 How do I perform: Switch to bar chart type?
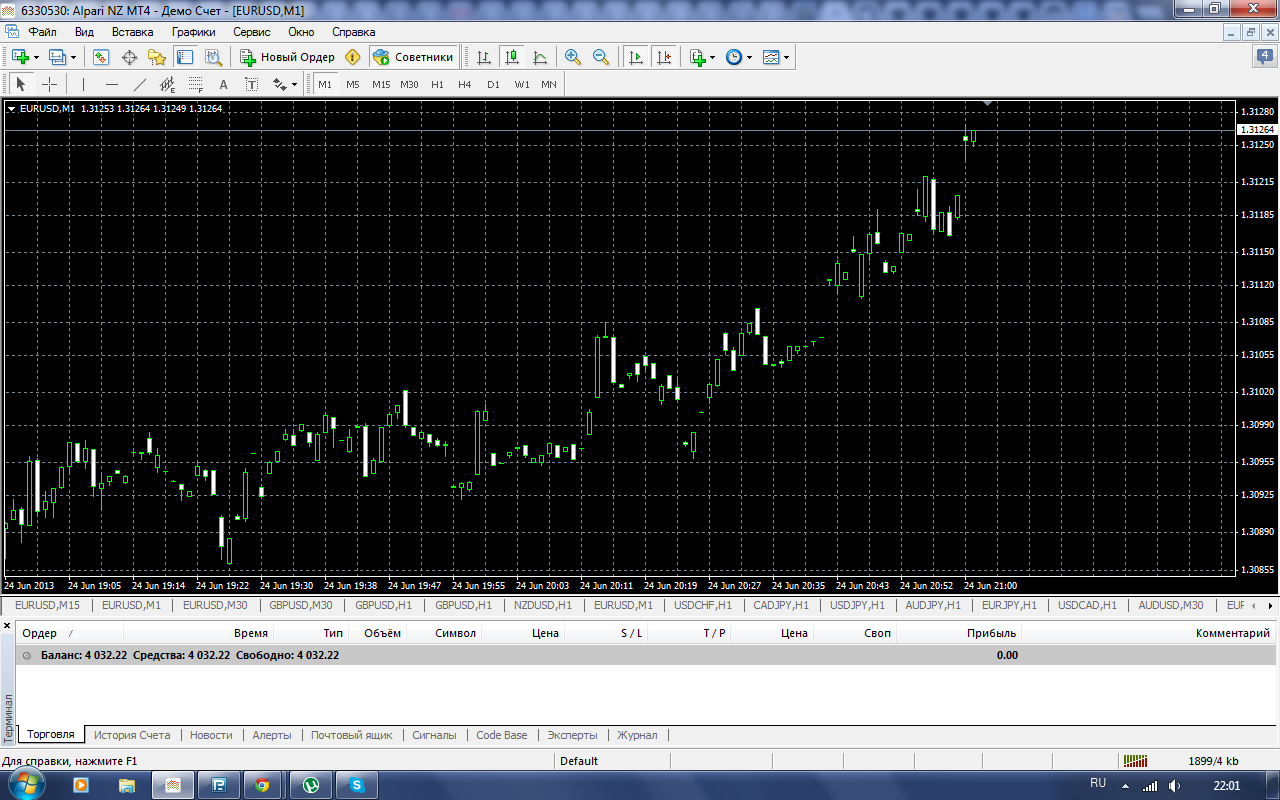click(484, 57)
